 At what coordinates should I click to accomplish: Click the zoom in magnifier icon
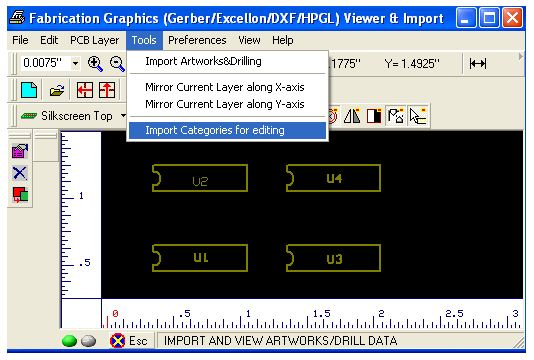[95, 63]
